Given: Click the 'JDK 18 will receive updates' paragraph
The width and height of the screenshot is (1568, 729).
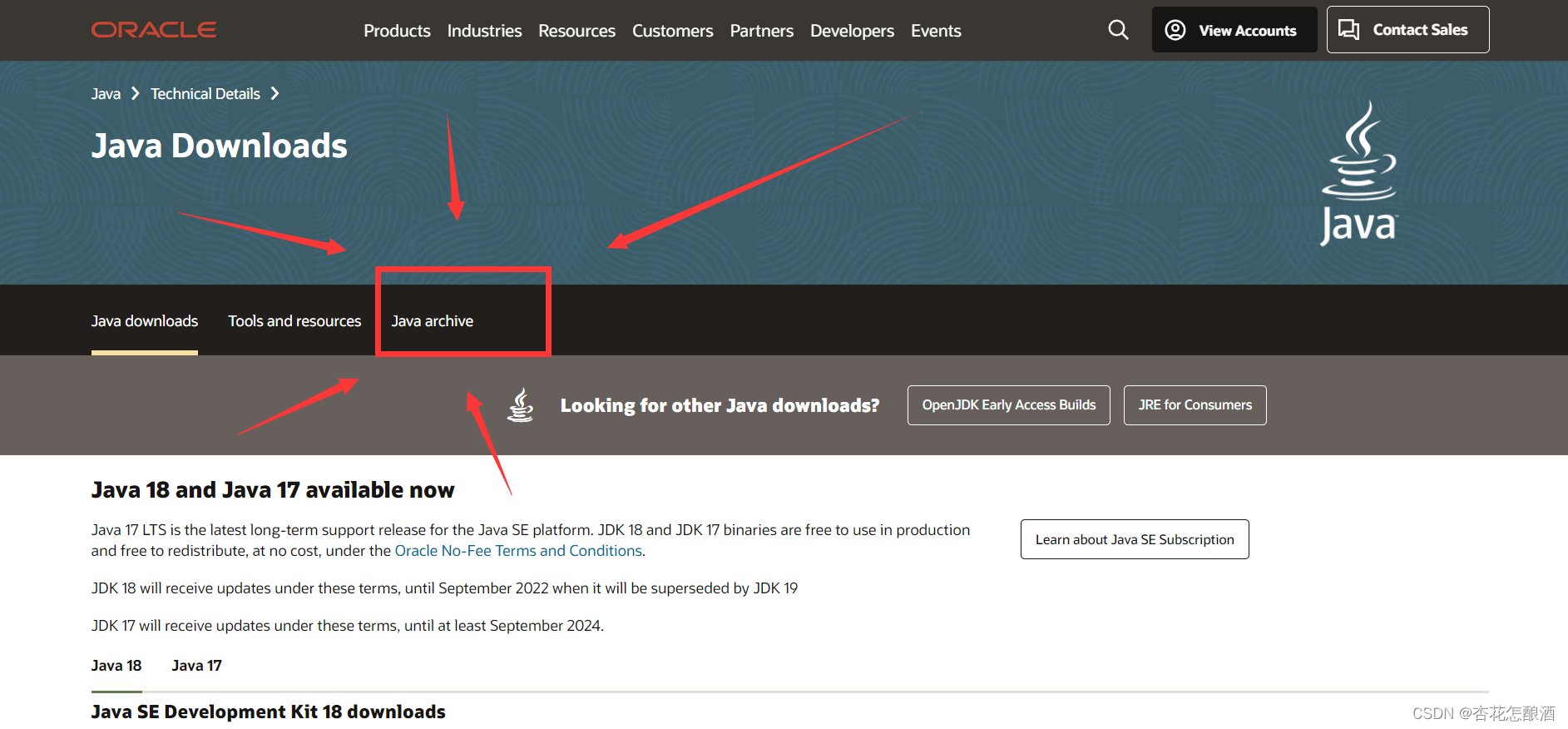Looking at the screenshot, I should point(444,588).
